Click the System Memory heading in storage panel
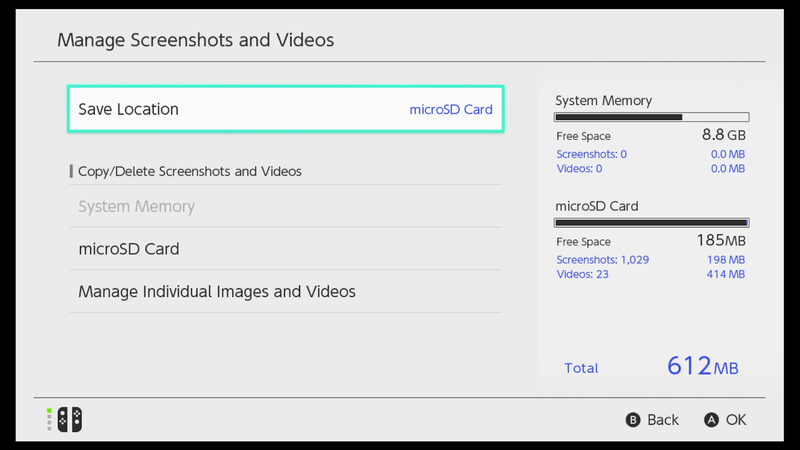Viewport: 800px width, 450px height. point(604,101)
